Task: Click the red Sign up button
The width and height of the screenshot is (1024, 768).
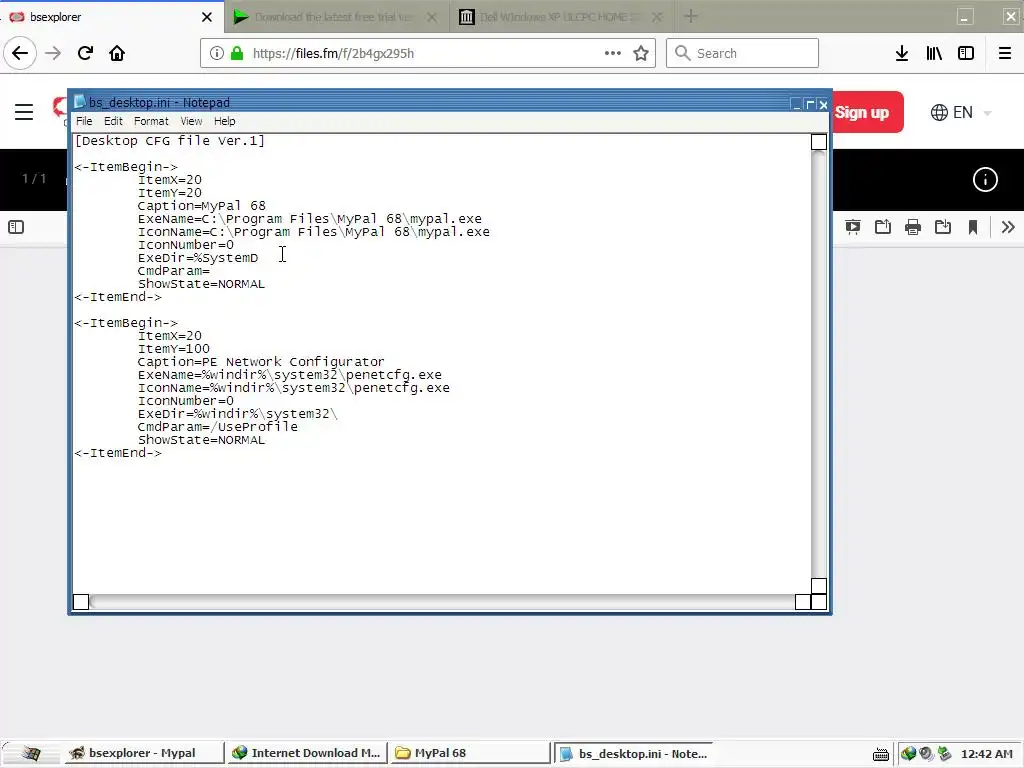Action: pos(868,112)
